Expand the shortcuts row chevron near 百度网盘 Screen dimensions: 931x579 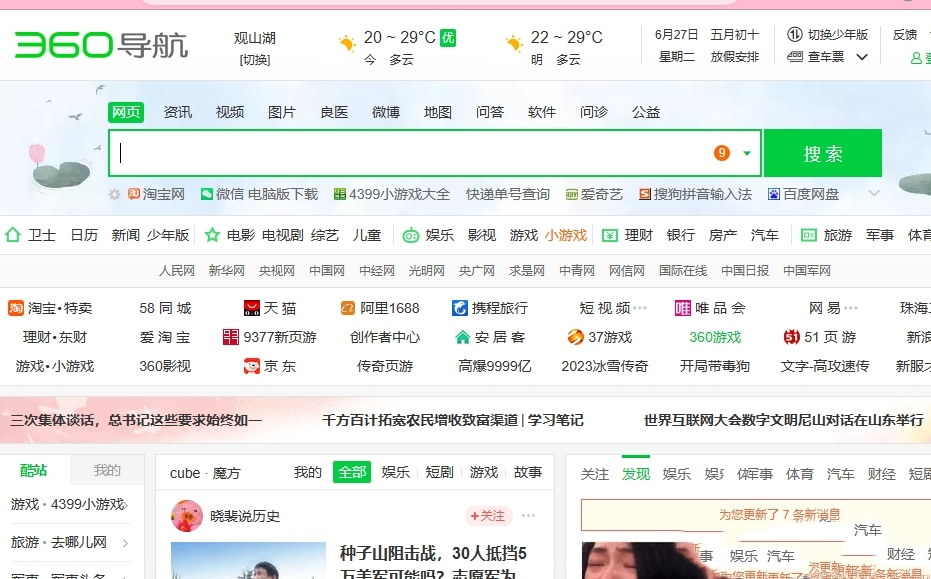click(x=872, y=193)
